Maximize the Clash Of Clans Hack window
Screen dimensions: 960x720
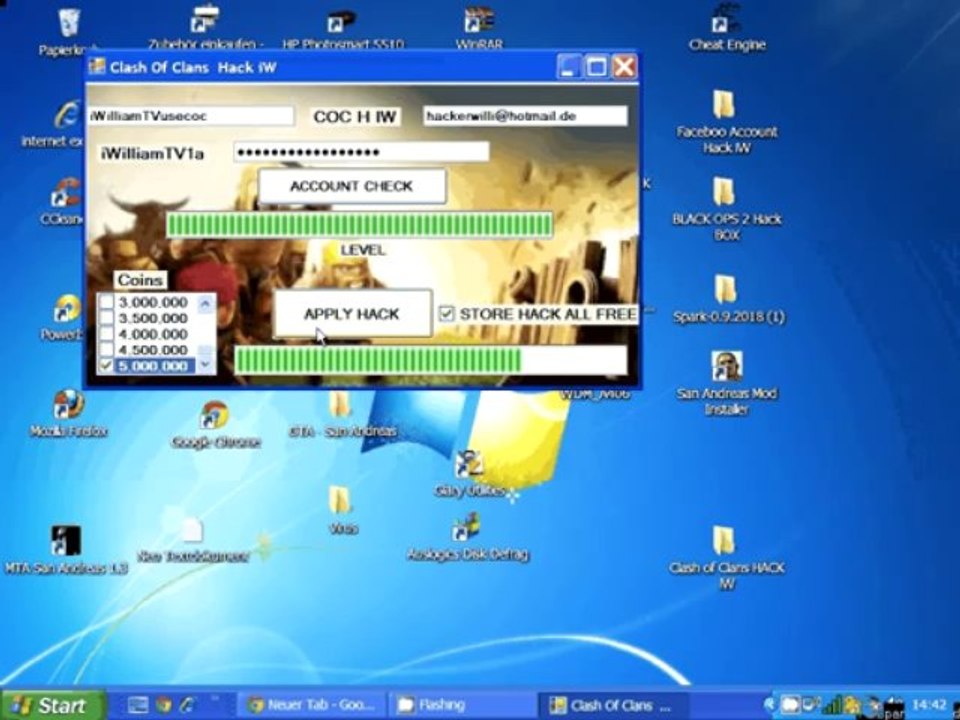coord(596,66)
